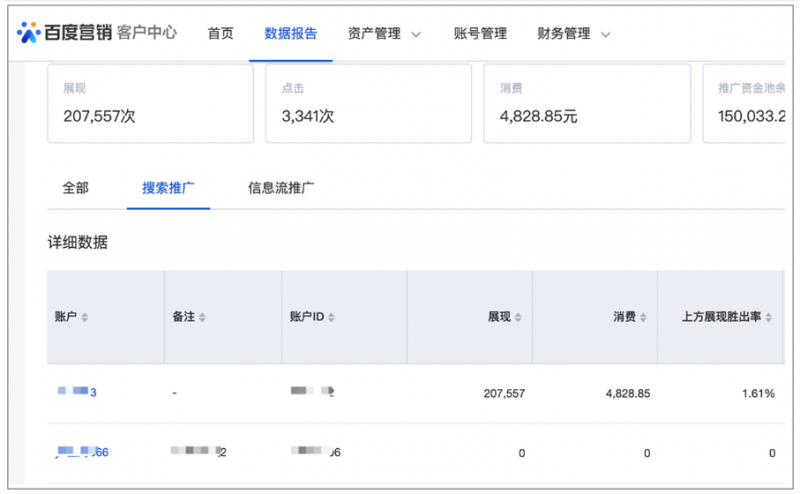This screenshot has width=800, height=494.
Task: Sort by 展现 column arrows
Action: pyautogui.click(x=518, y=317)
